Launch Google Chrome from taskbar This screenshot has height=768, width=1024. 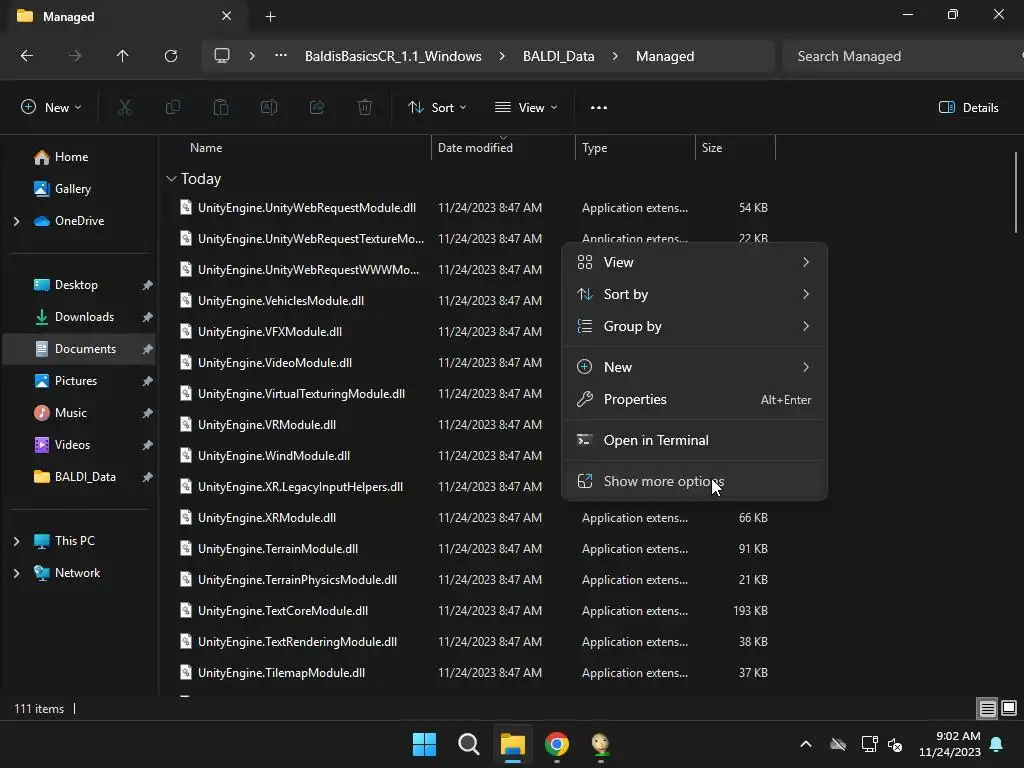(x=557, y=744)
